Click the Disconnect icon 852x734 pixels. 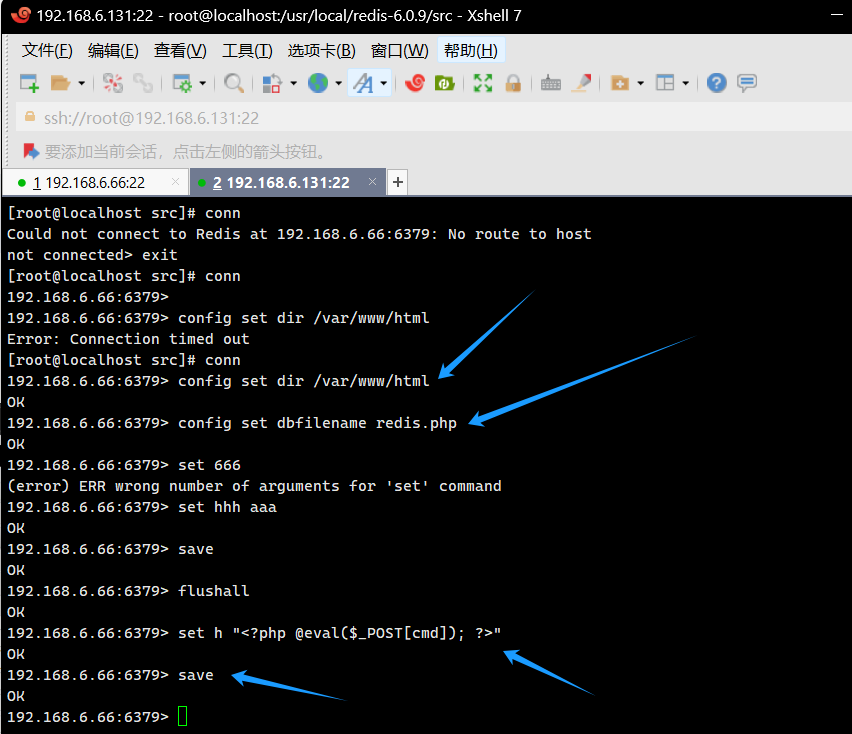pyautogui.click(x=113, y=83)
